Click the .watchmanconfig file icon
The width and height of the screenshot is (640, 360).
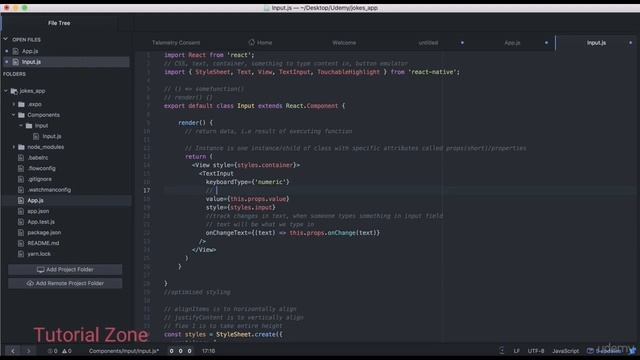(x=21, y=190)
